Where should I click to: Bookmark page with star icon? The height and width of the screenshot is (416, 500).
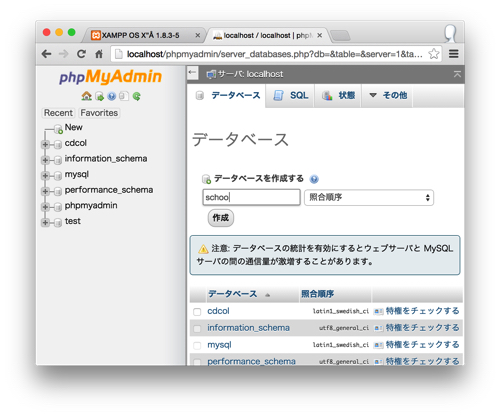tap(434, 54)
